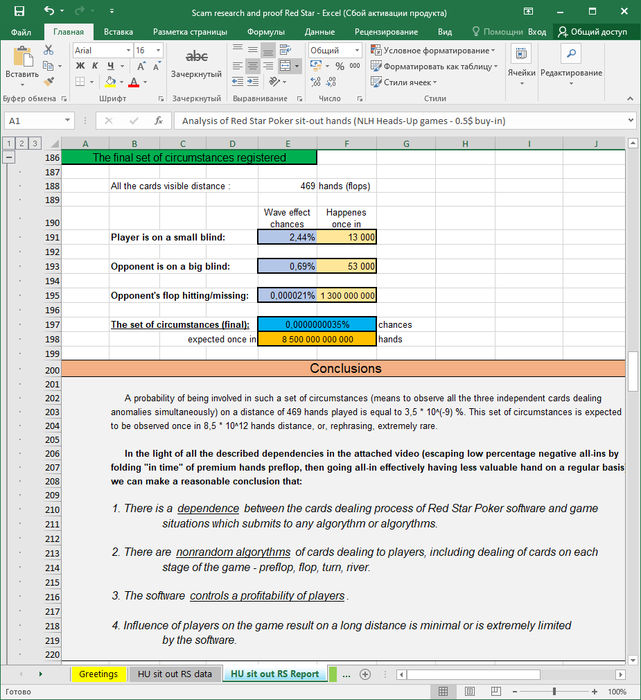This screenshot has height=700, width=641.
Task: Toggle center horizontal alignment
Action: 253,66
